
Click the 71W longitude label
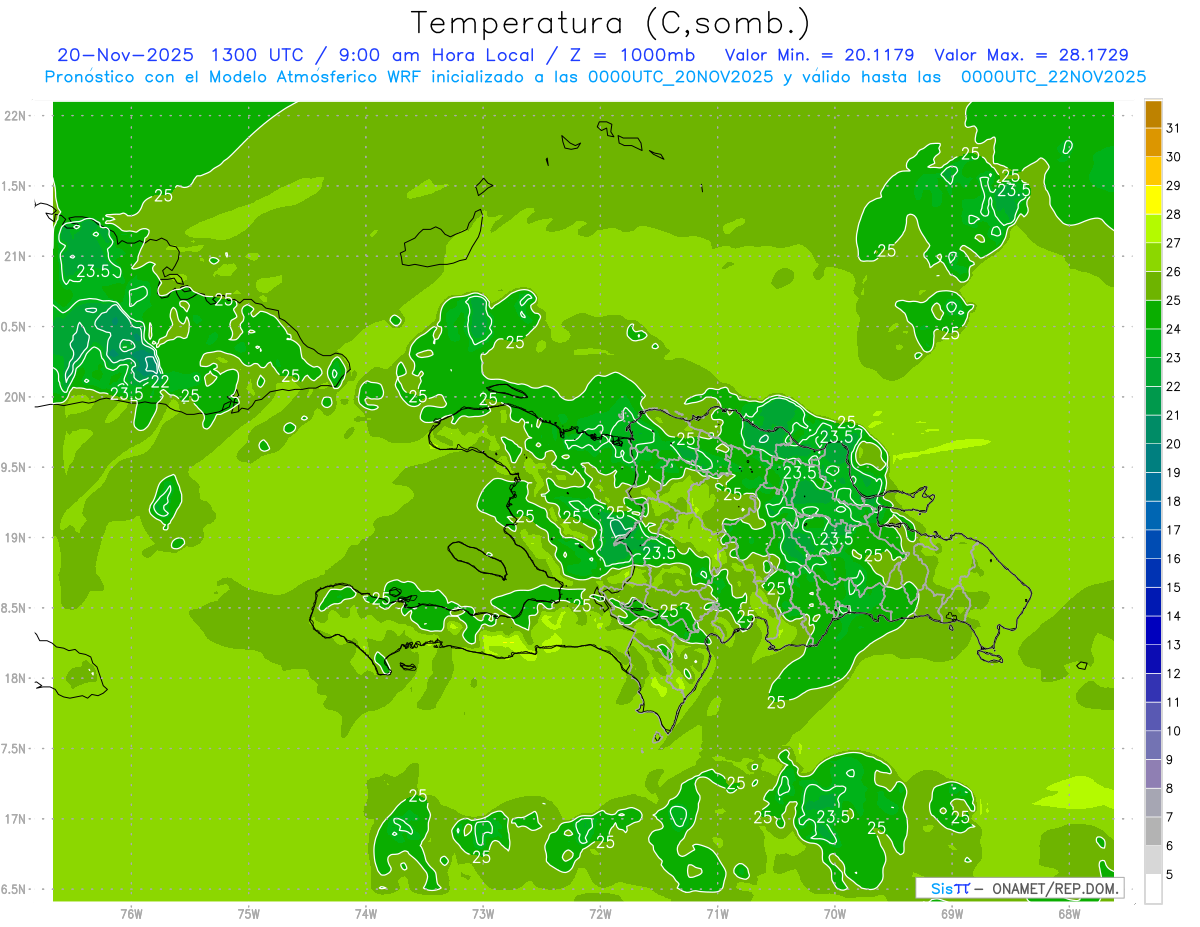717,913
